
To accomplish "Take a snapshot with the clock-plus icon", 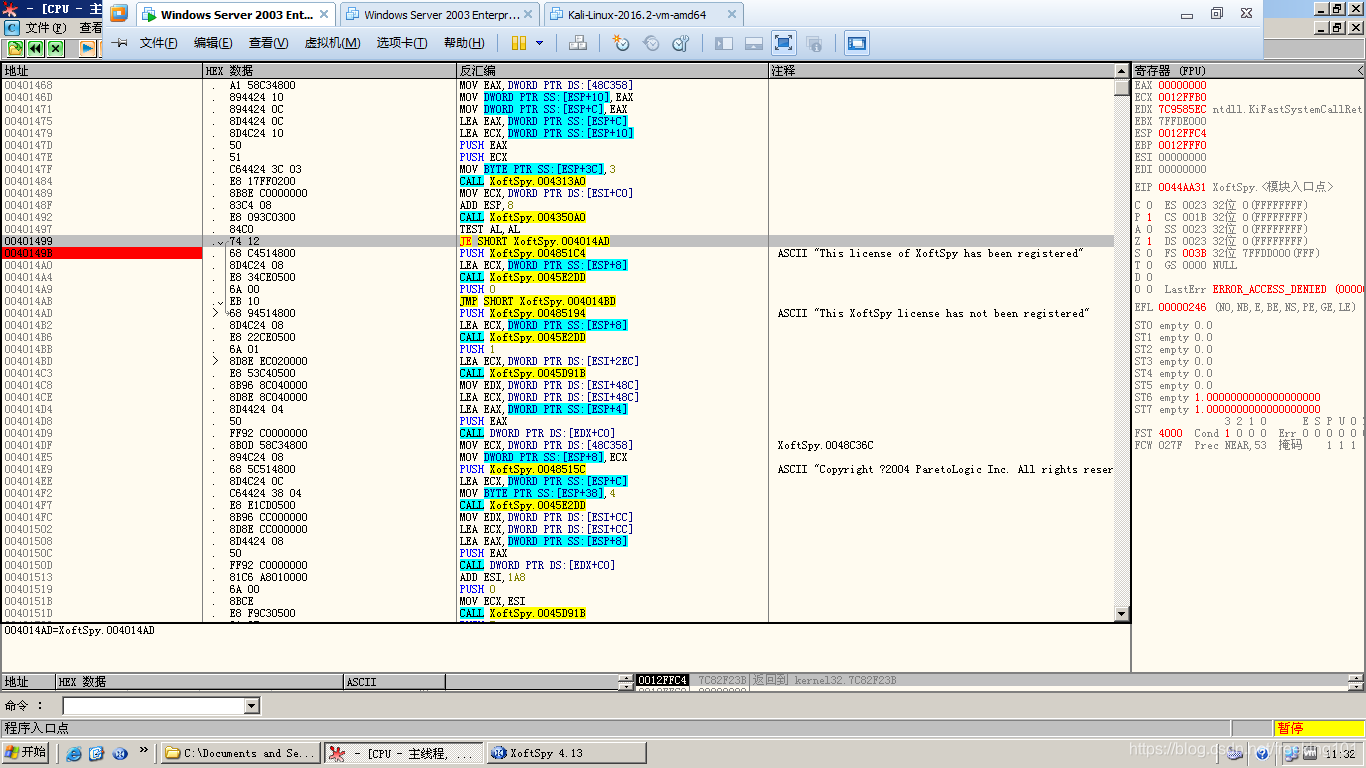I will tap(621, 43).
